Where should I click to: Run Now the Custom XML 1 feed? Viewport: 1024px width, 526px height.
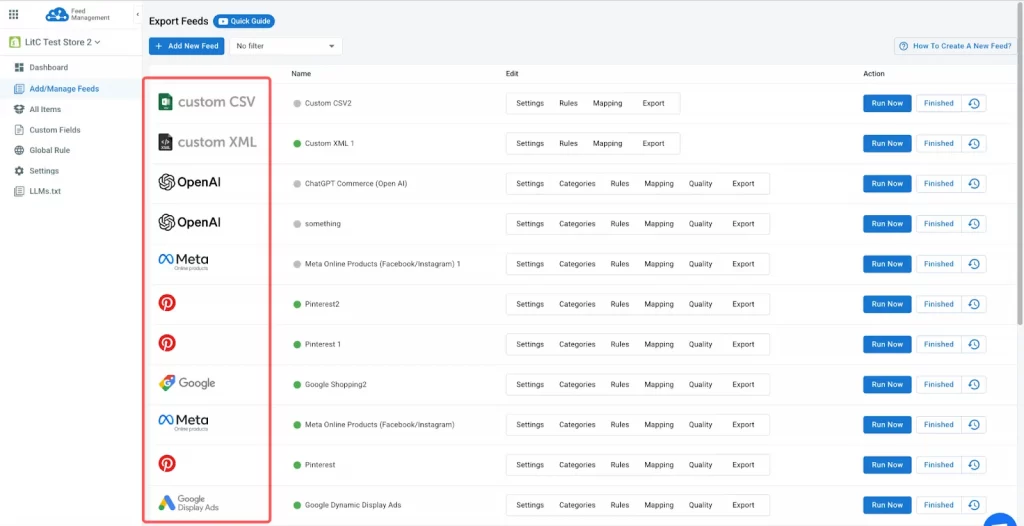point(887,144)
